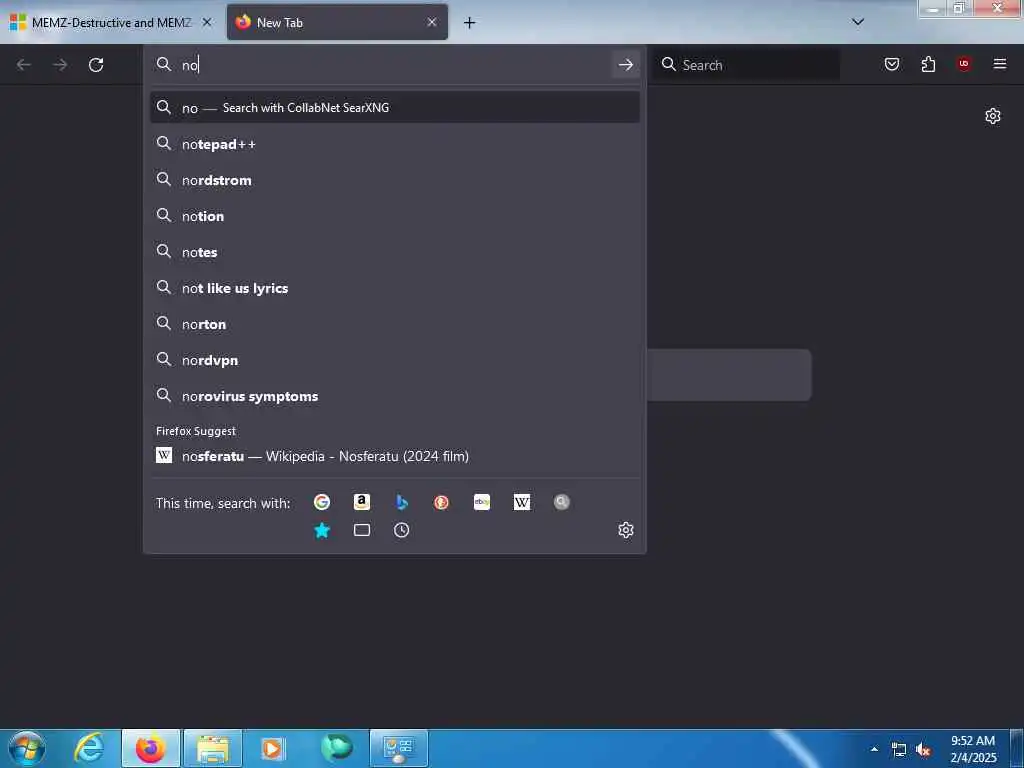Click the muted volume tray icon
The height and width of the screenshot is (768, 1024).
923,750
